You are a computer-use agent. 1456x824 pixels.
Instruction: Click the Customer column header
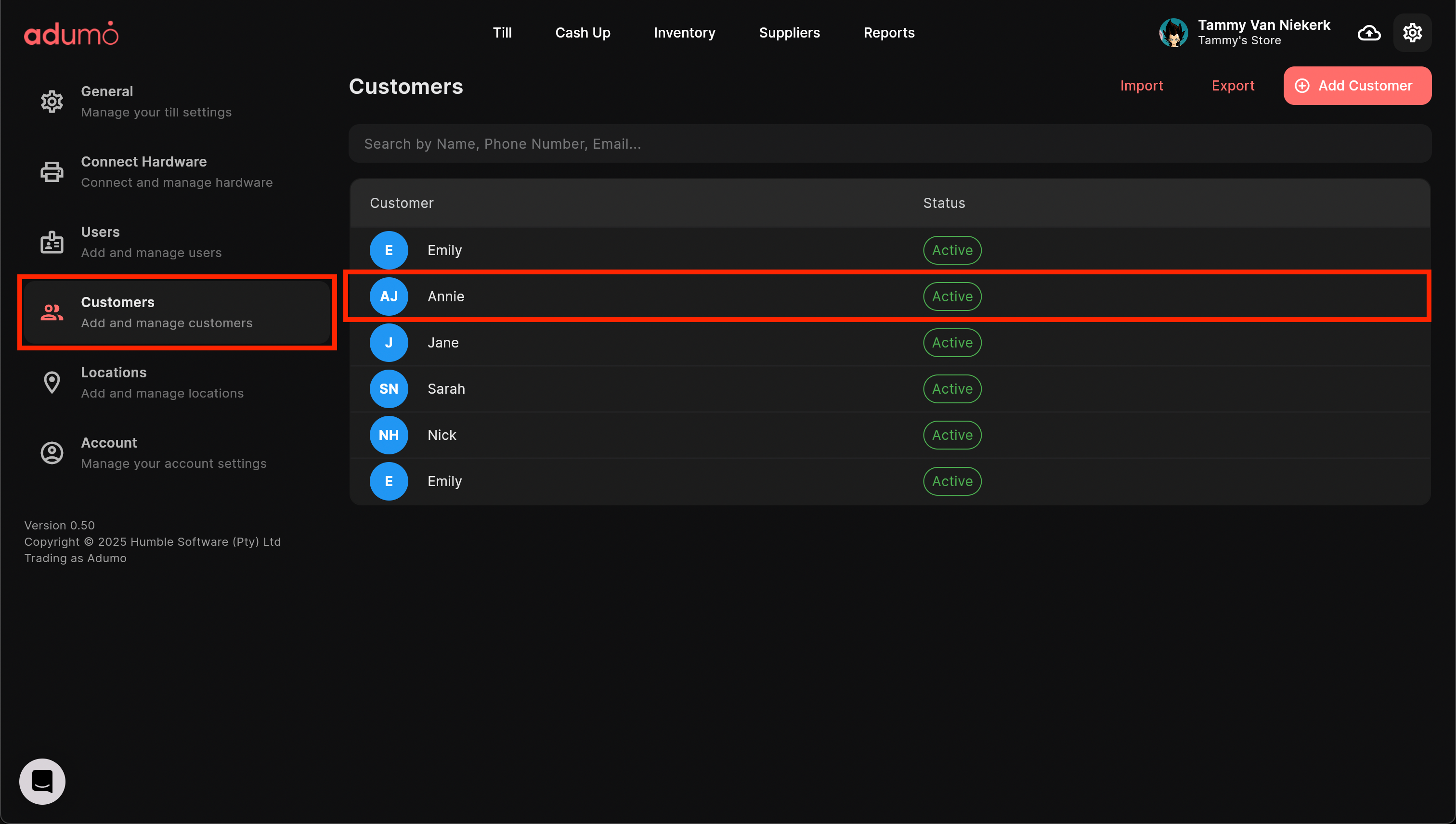(x=402, y=203)
